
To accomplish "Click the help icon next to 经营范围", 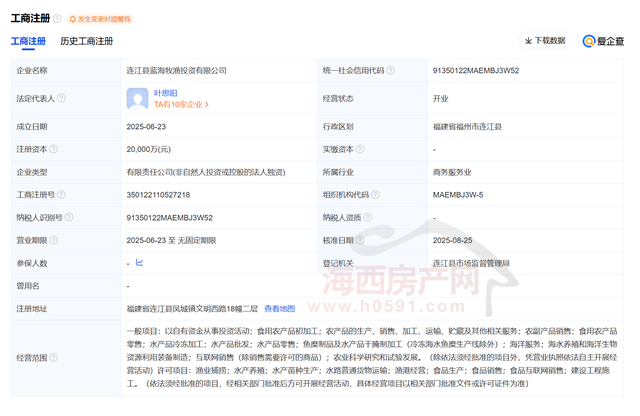I will [53, 357].
